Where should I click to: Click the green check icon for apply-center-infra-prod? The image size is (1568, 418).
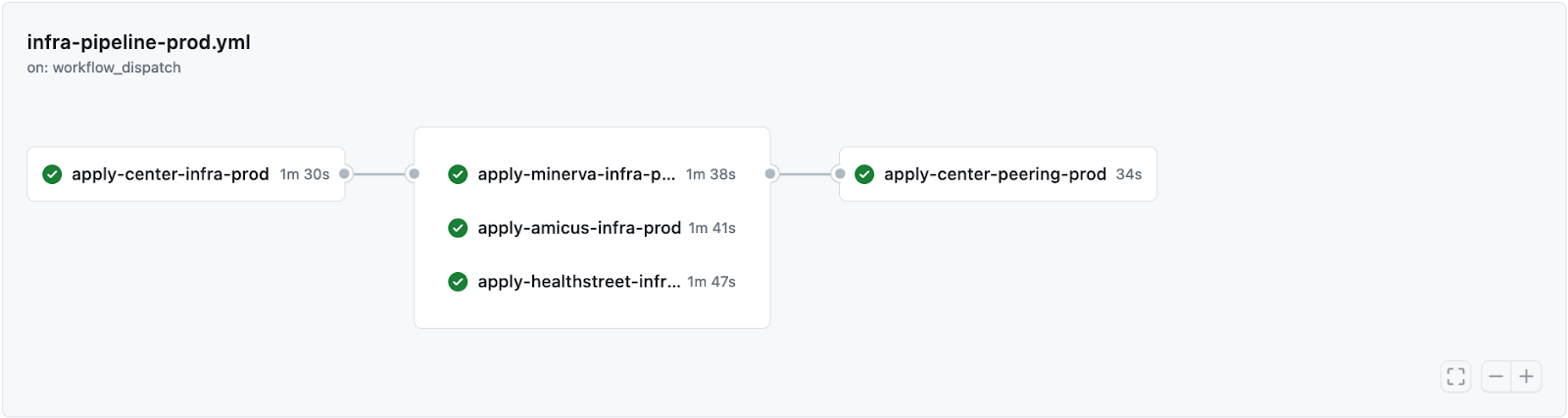point(53,174)
